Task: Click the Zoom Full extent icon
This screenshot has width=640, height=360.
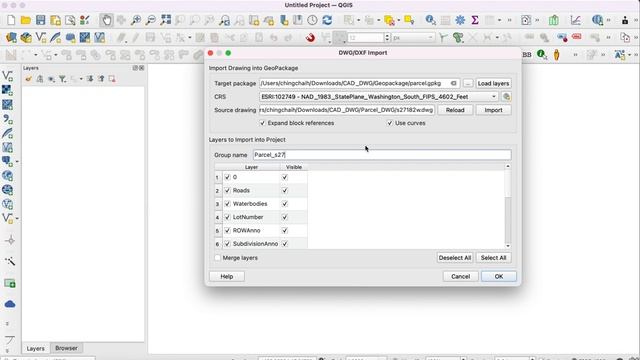Action: point(166,20)
